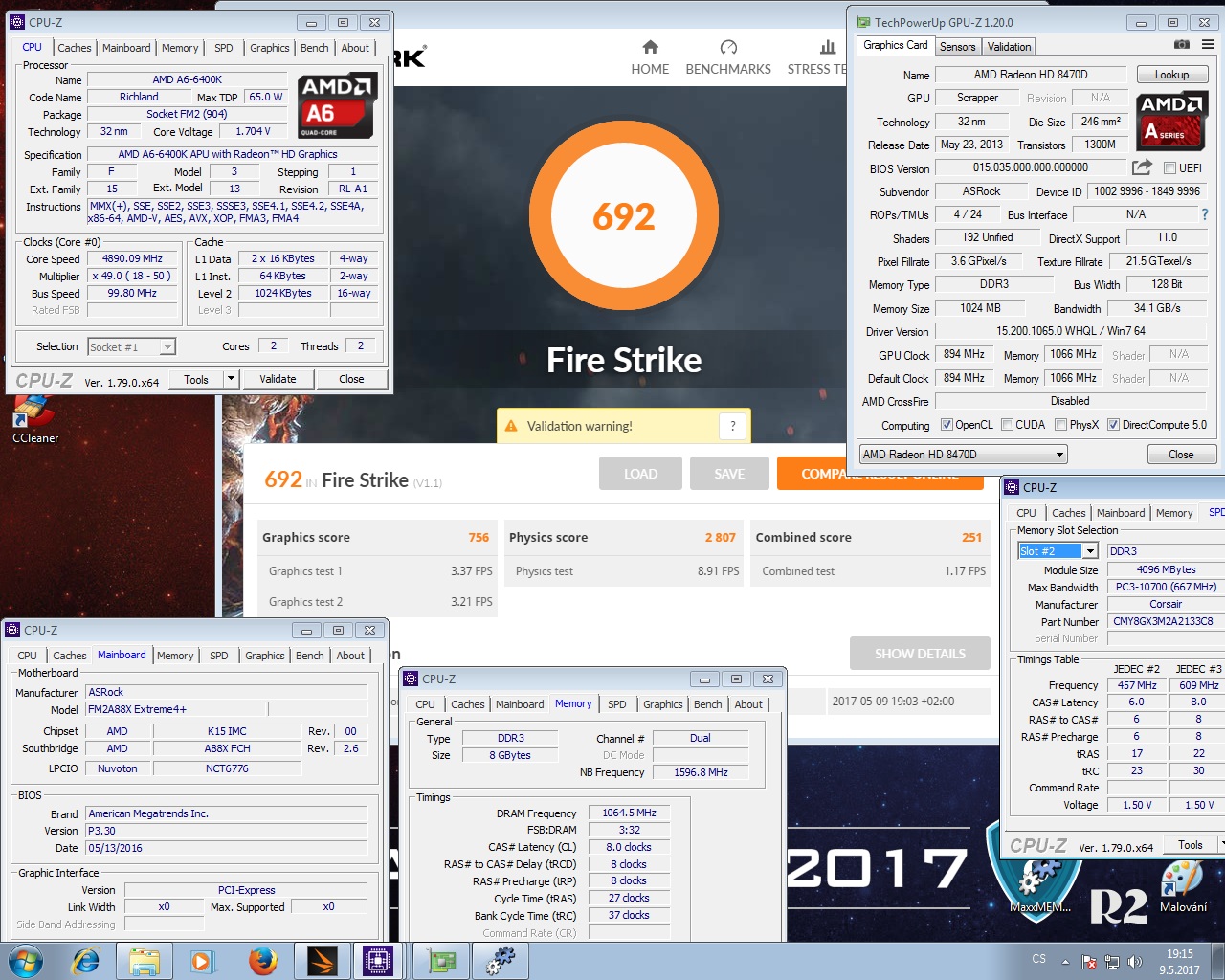Screen dimensions: 1225x980
Task: Click SHOW DETAILS in 3DMark
Action: 920,654
